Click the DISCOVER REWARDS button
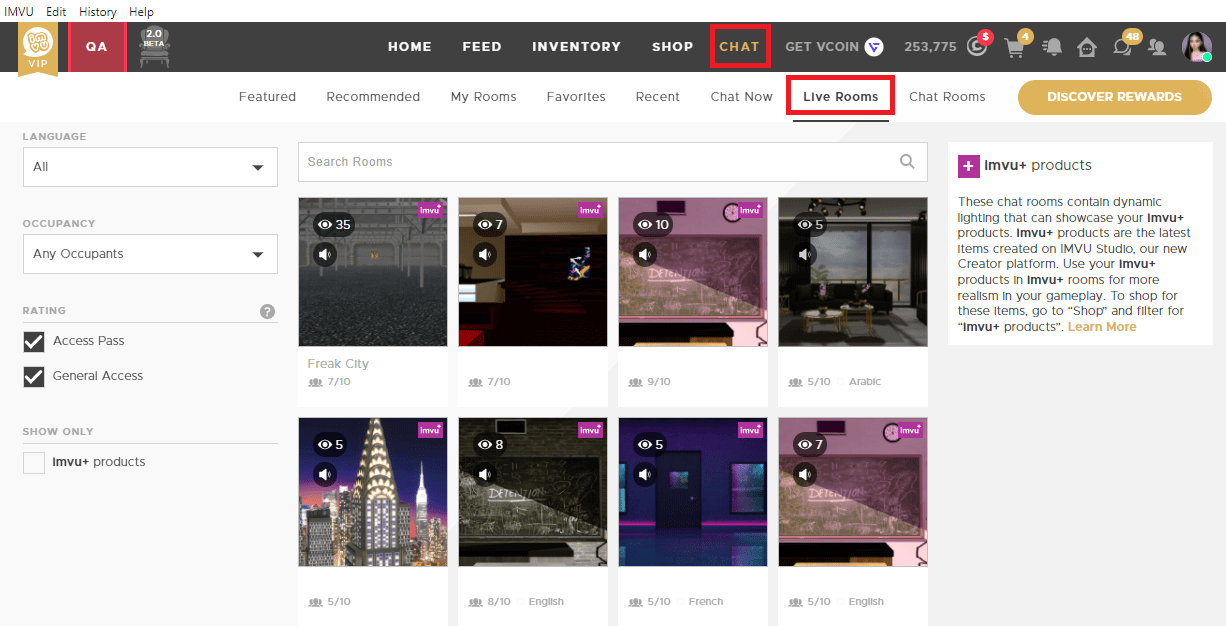Viewport: 1226px width, 626px height. pos(1114,97)
